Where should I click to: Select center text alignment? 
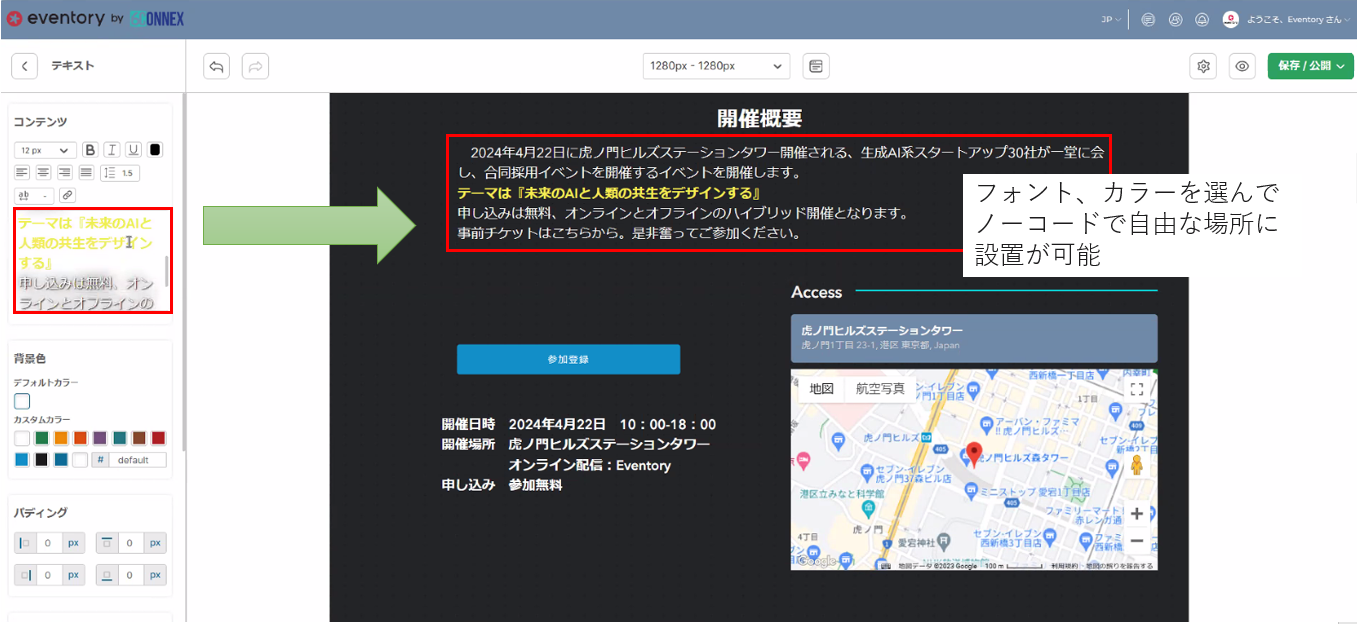point(43,171)
